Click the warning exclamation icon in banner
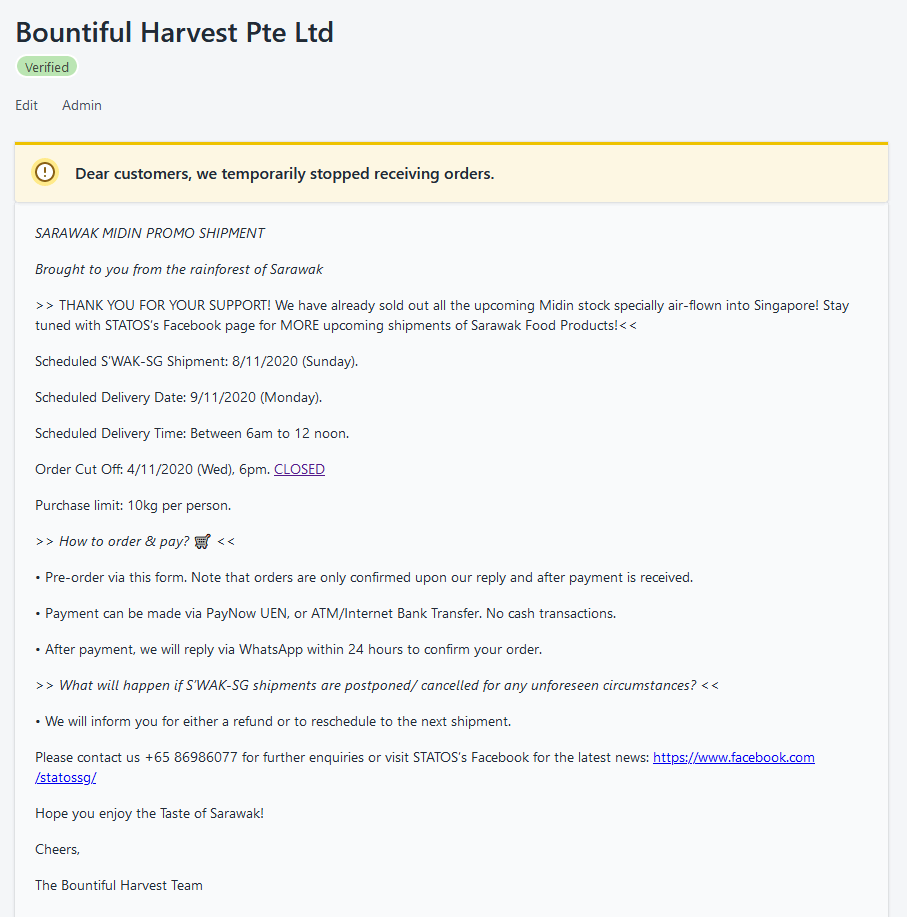Viewport: 907px width, 917px height. [45, 173]
